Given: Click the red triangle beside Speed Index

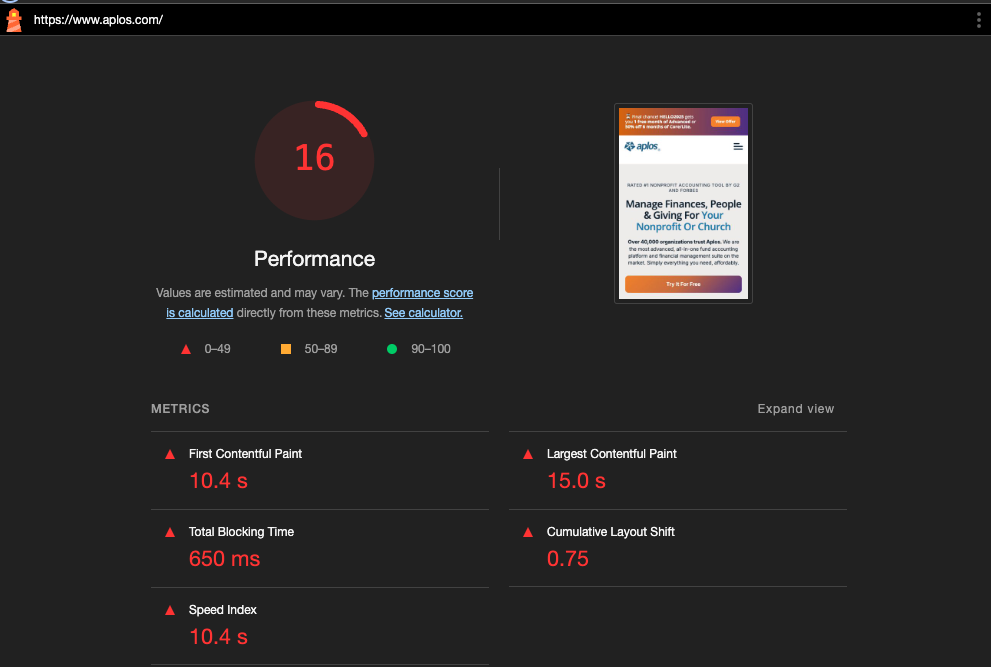Looking at the screenshot, I should tap(170, 610).
